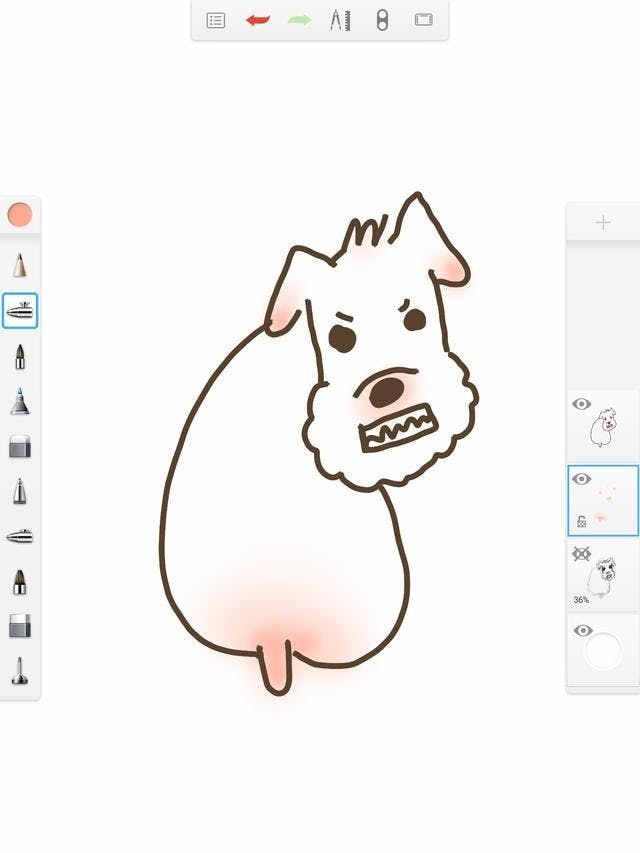Select the pencil brush
This screenshot has width=640, height=853.
coord(20,265)
